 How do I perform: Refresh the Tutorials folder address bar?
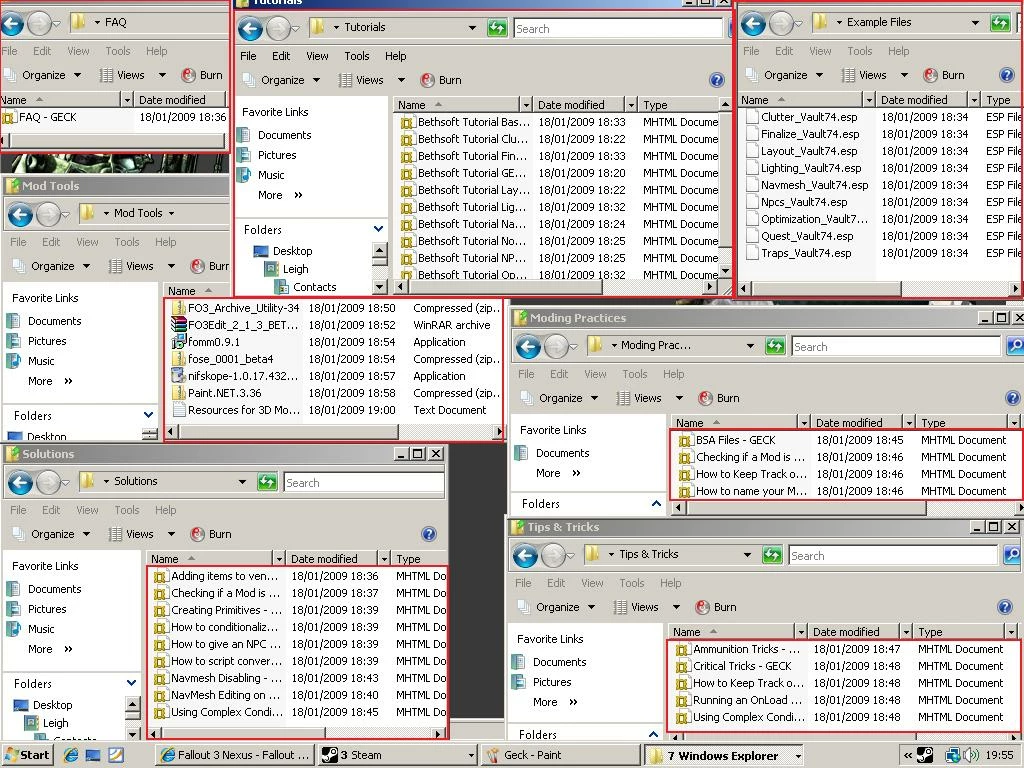(x=497, y=28)
